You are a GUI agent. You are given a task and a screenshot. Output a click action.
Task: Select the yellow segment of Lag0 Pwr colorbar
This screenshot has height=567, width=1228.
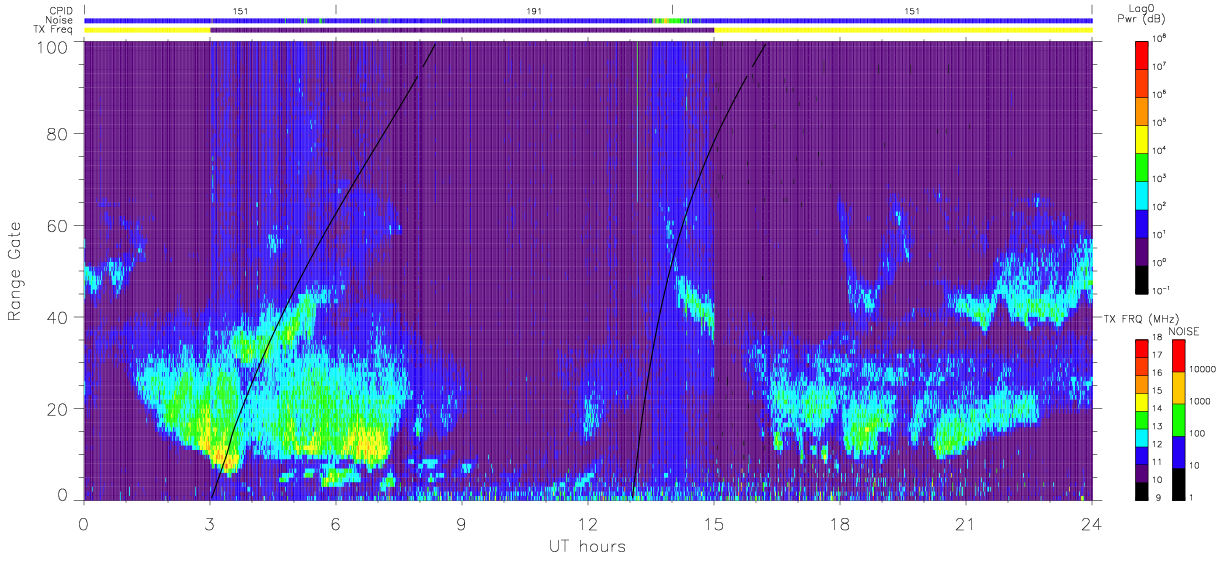click(x=1143, y=137)
